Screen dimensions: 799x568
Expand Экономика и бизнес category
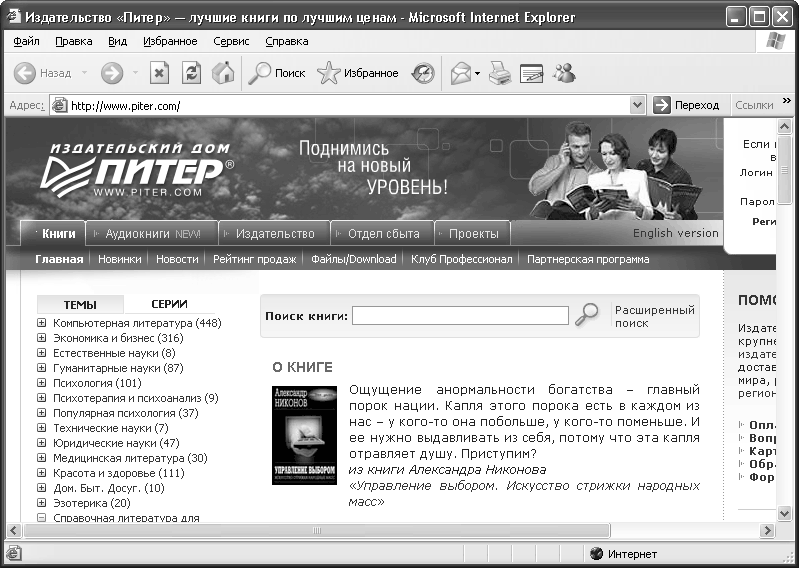pyautogui.click(x=42, y=339)
